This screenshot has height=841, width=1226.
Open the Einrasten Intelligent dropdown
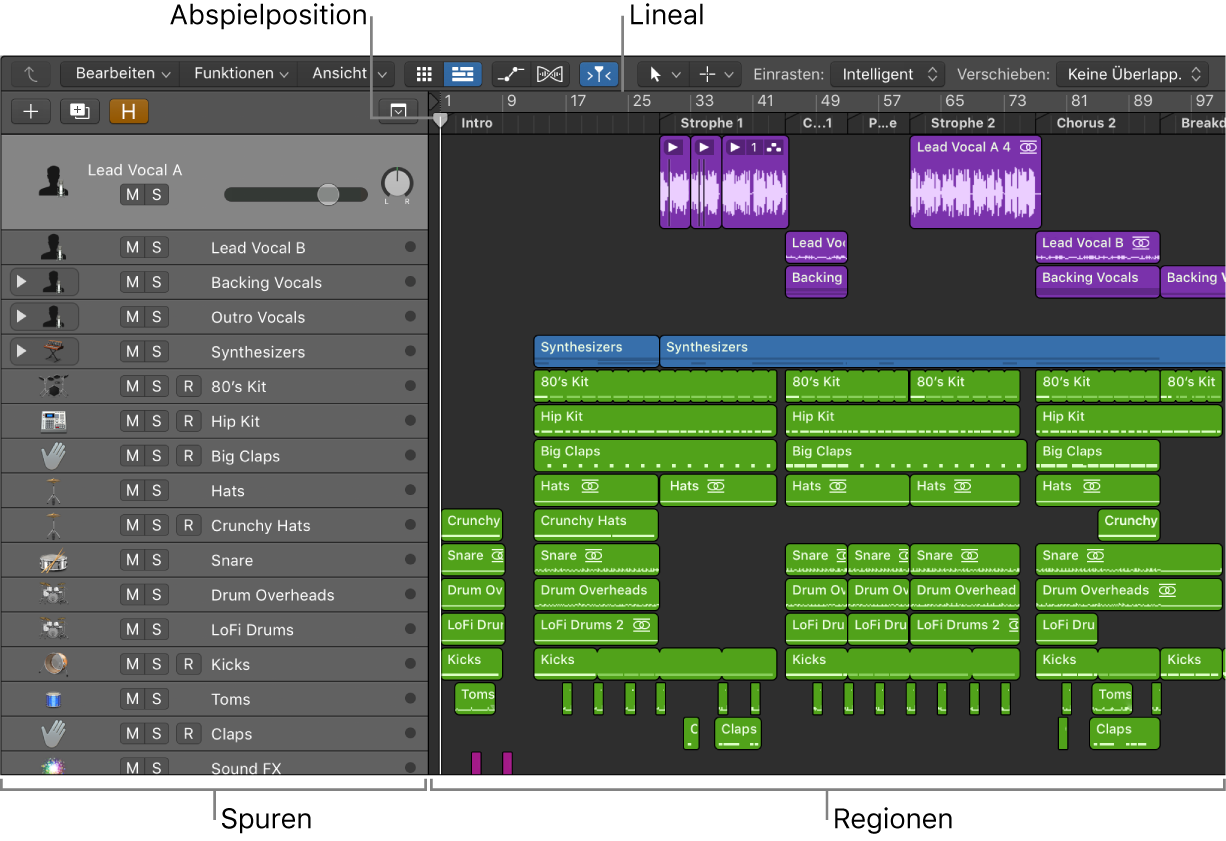pyautogui.click(x=888, y=74)
